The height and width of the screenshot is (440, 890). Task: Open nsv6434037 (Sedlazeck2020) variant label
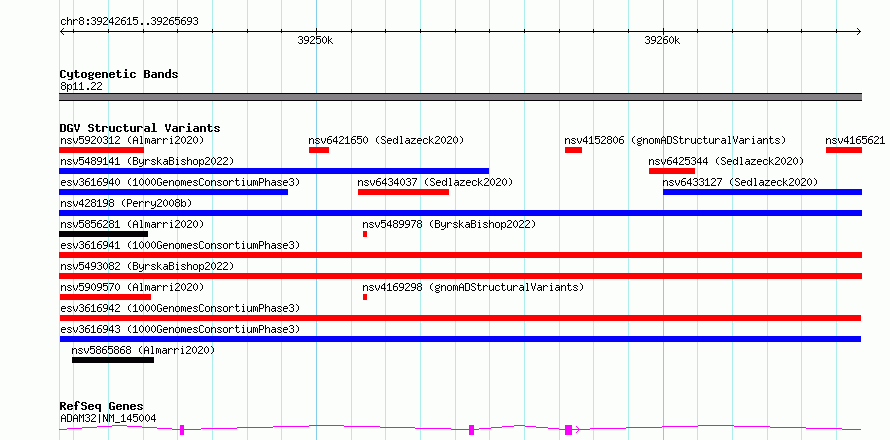click(435, 182)
